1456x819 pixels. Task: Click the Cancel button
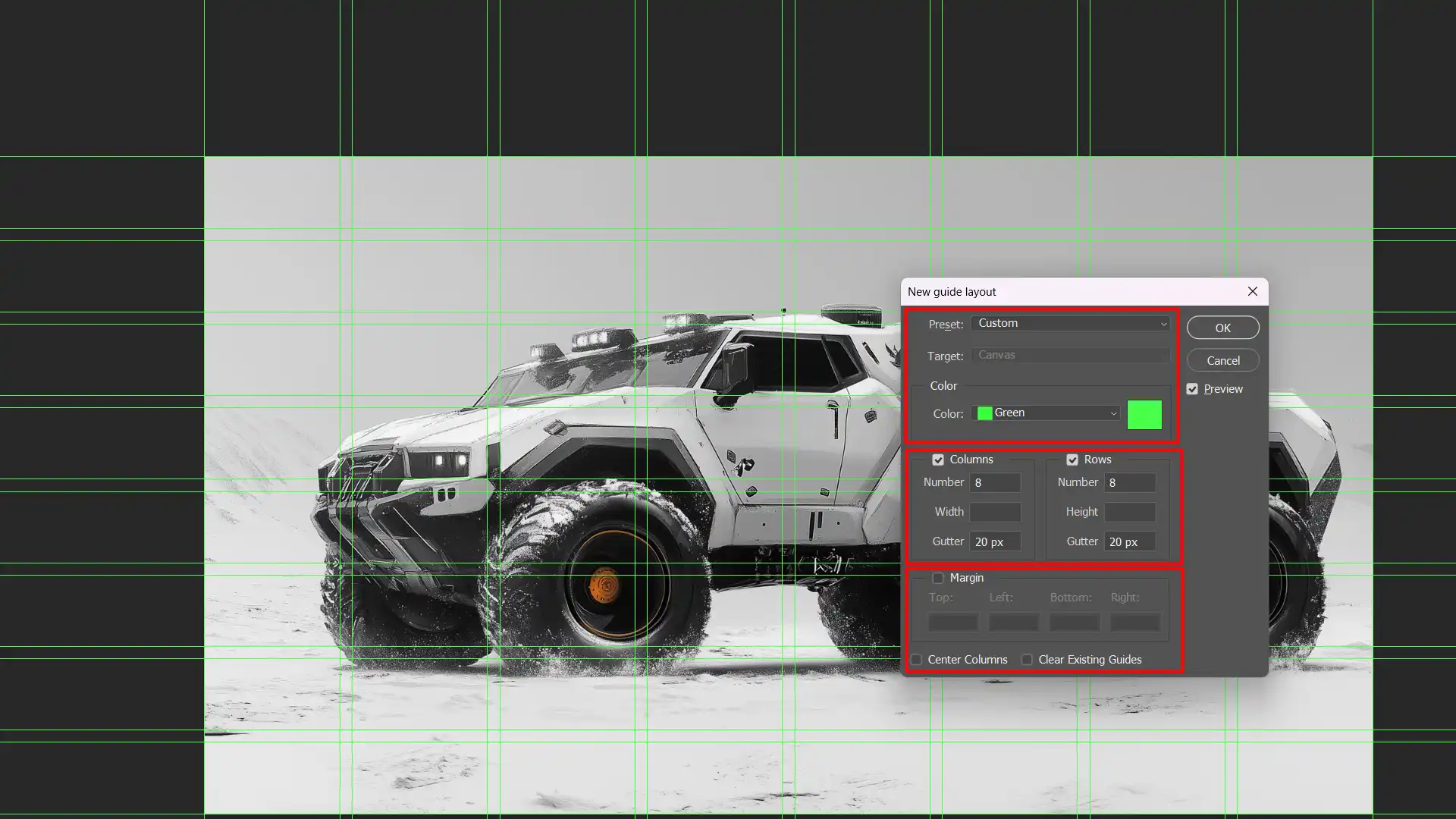pos(1222,360)
